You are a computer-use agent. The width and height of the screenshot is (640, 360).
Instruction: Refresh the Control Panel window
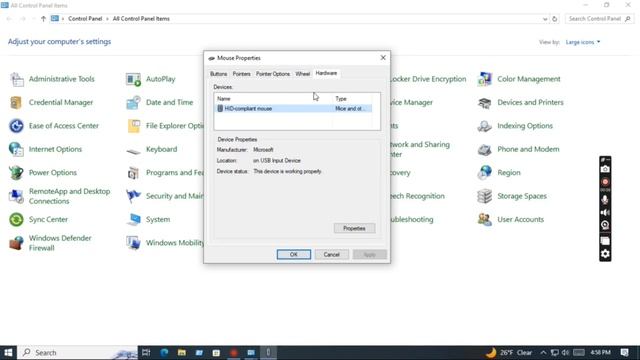coord(554,19)
